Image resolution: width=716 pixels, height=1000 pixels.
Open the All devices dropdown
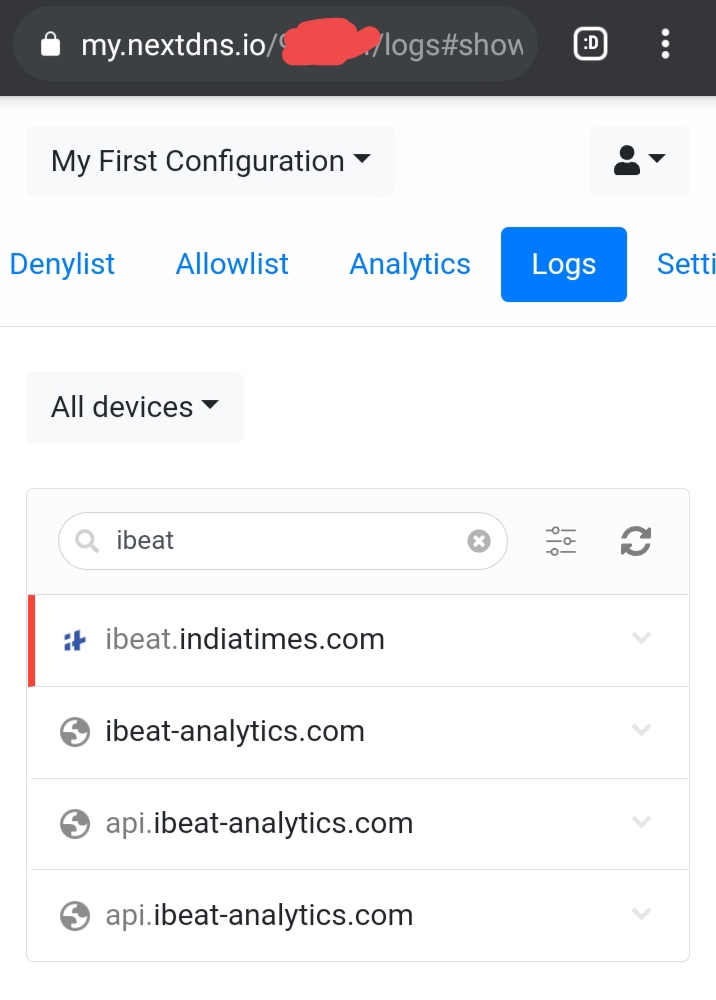134,407
